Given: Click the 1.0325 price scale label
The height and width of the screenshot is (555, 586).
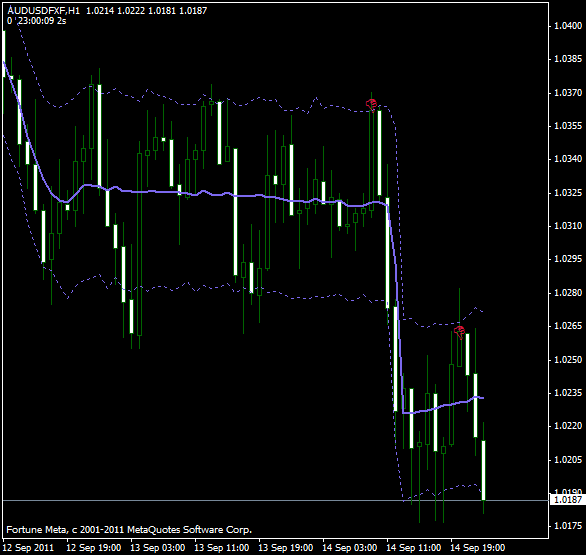Looking at the screenshot, I should [568, 192].
